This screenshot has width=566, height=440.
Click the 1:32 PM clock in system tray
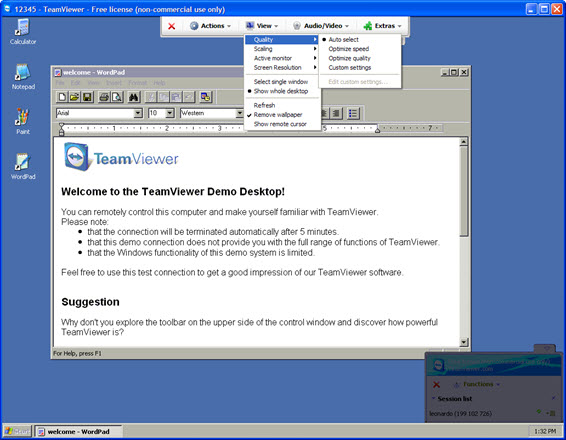tap(545, 431)
